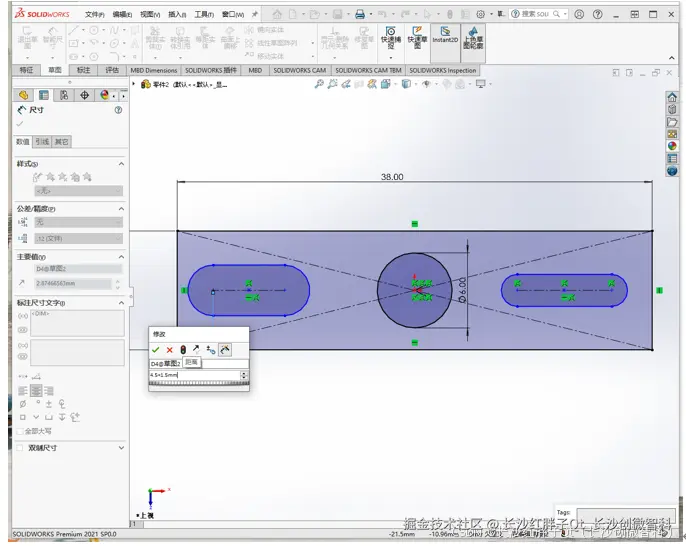686x546 pixels.
Task: Open options gear icon
Action: (480, 14)
